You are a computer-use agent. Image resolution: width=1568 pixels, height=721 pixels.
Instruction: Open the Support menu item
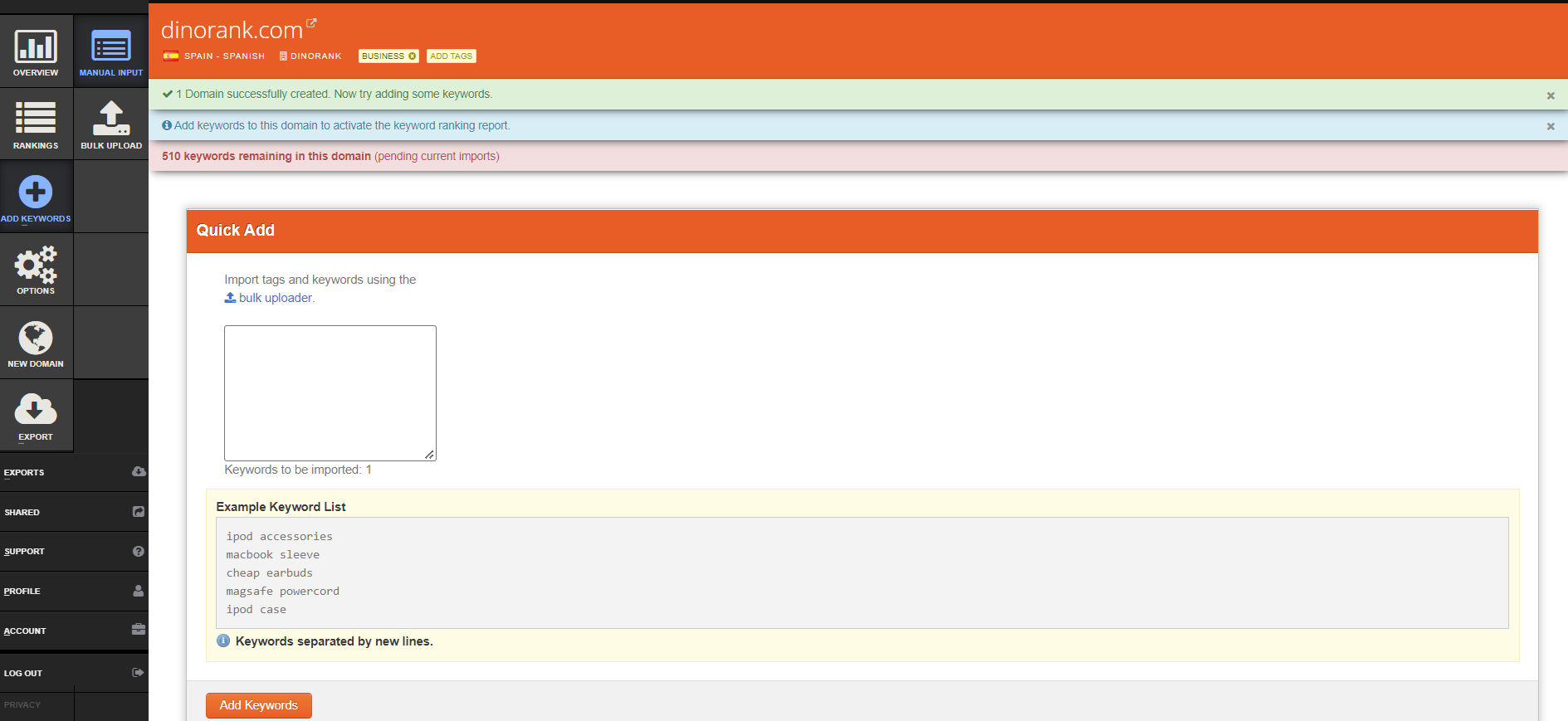tap(74, 552)
